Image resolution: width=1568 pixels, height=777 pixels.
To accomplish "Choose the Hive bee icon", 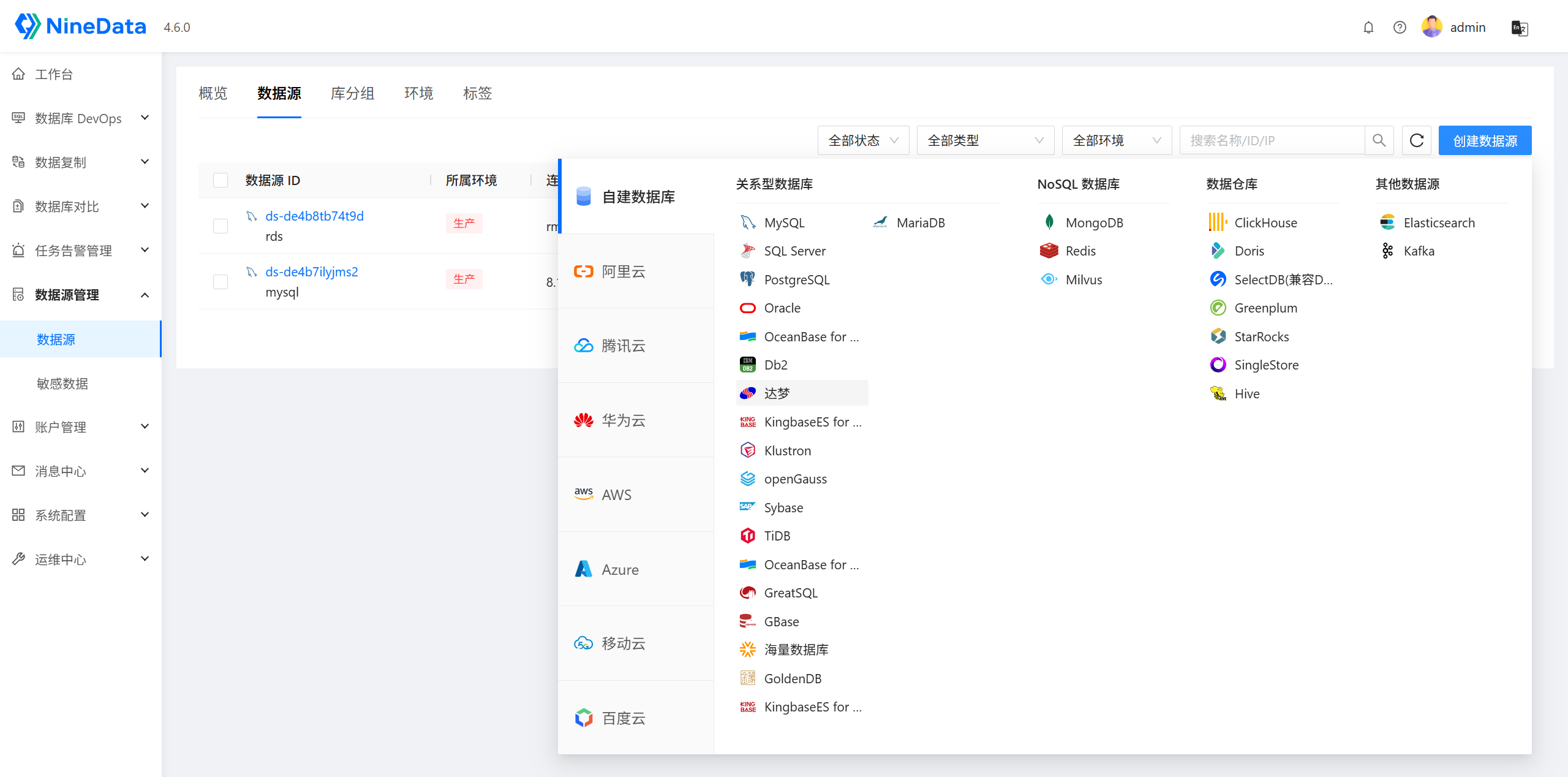I will (x=1218, y=393).
